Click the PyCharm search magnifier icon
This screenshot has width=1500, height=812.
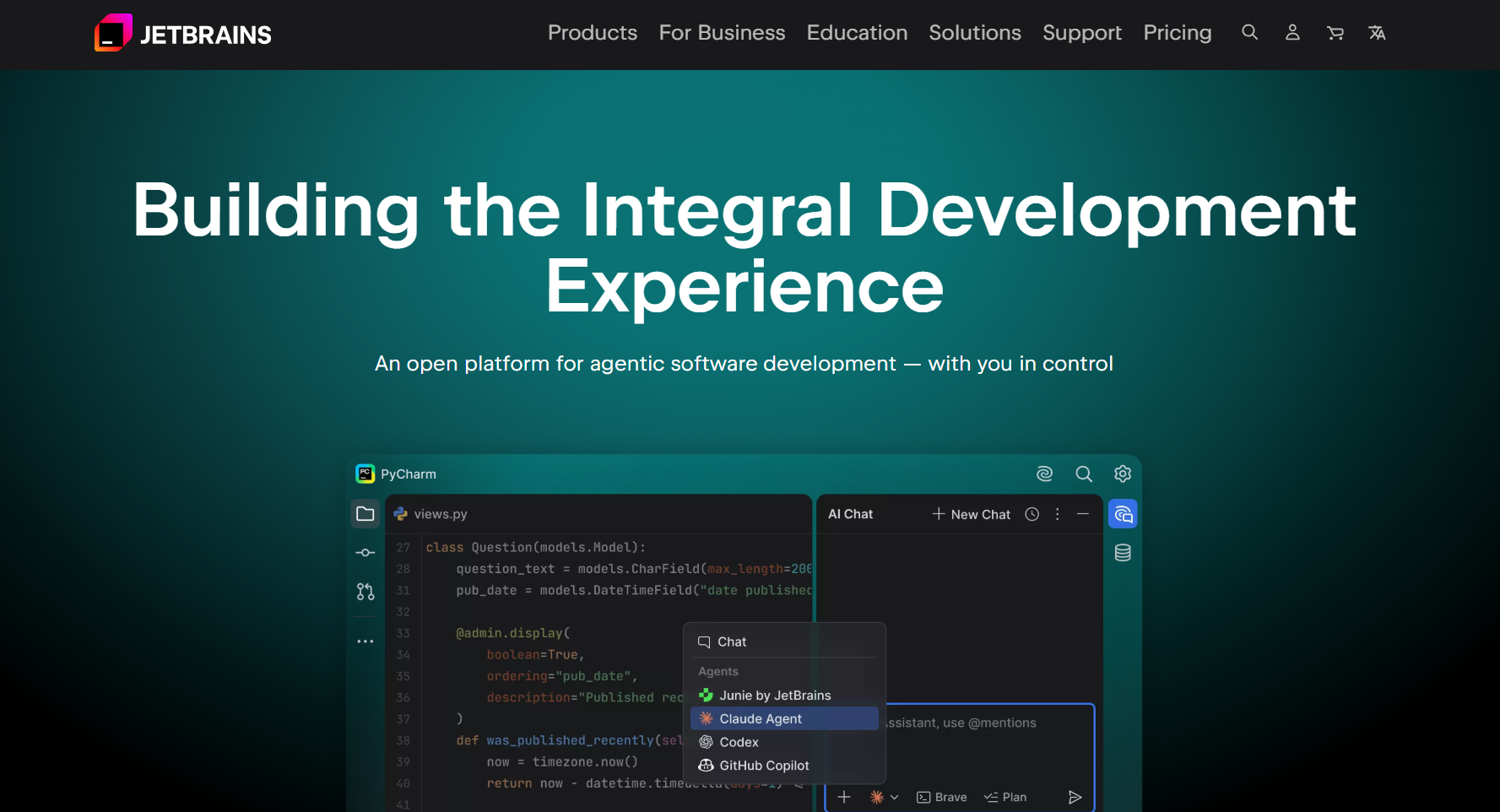point(1084,474)
